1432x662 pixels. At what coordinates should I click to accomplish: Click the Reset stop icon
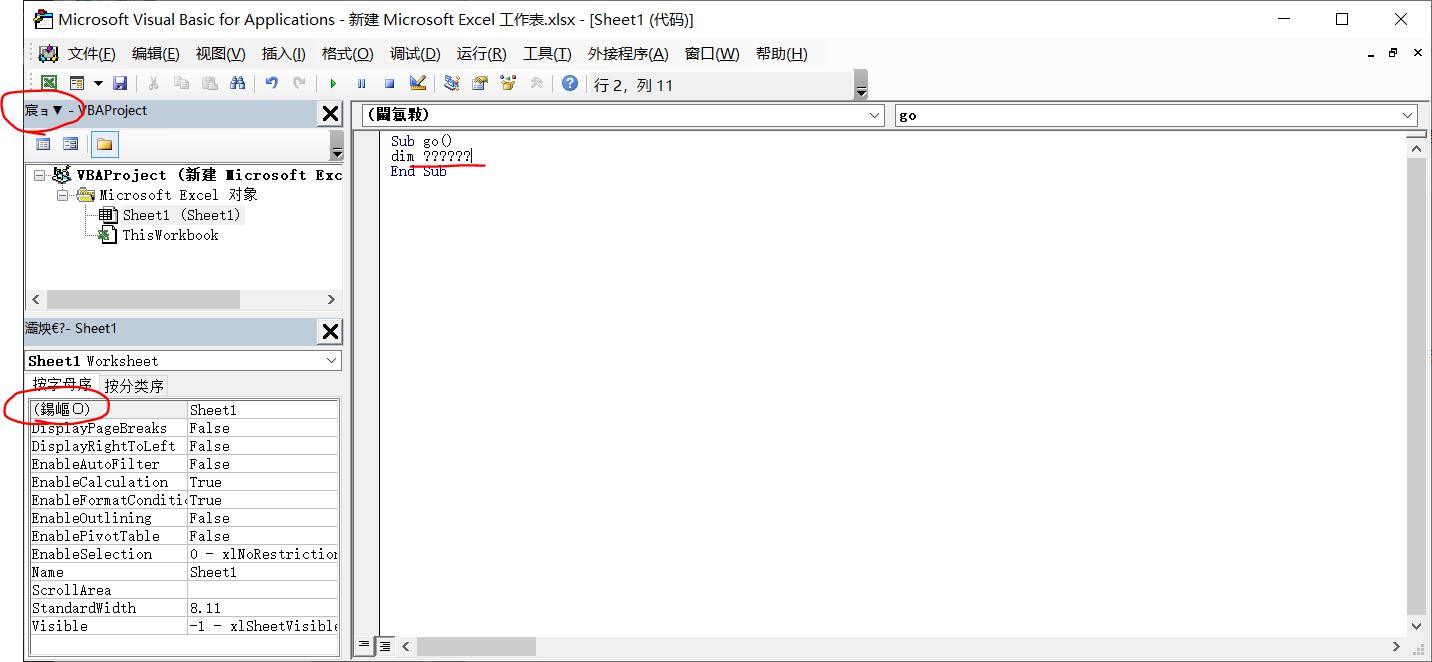tap(389, 84)
